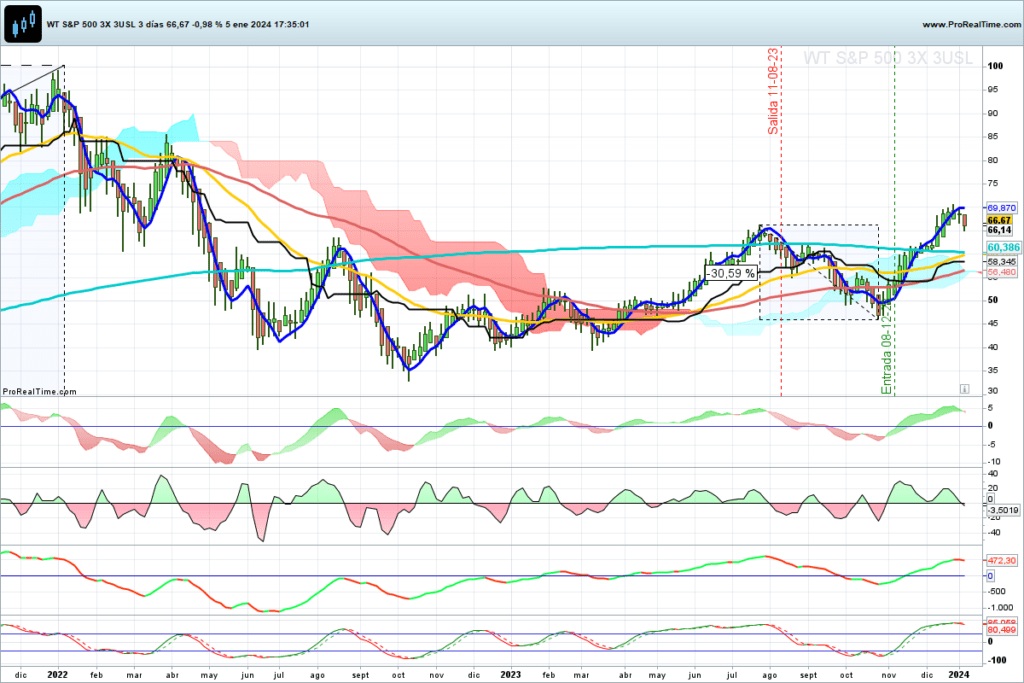Click the 66,14 price label

point(999,230)
